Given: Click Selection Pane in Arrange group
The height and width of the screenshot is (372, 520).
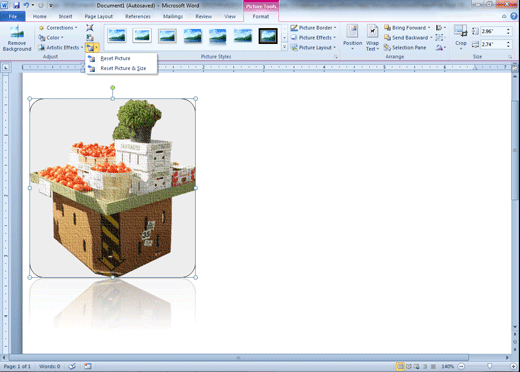Looking at the screenshot, I should (x=405, y=48).
